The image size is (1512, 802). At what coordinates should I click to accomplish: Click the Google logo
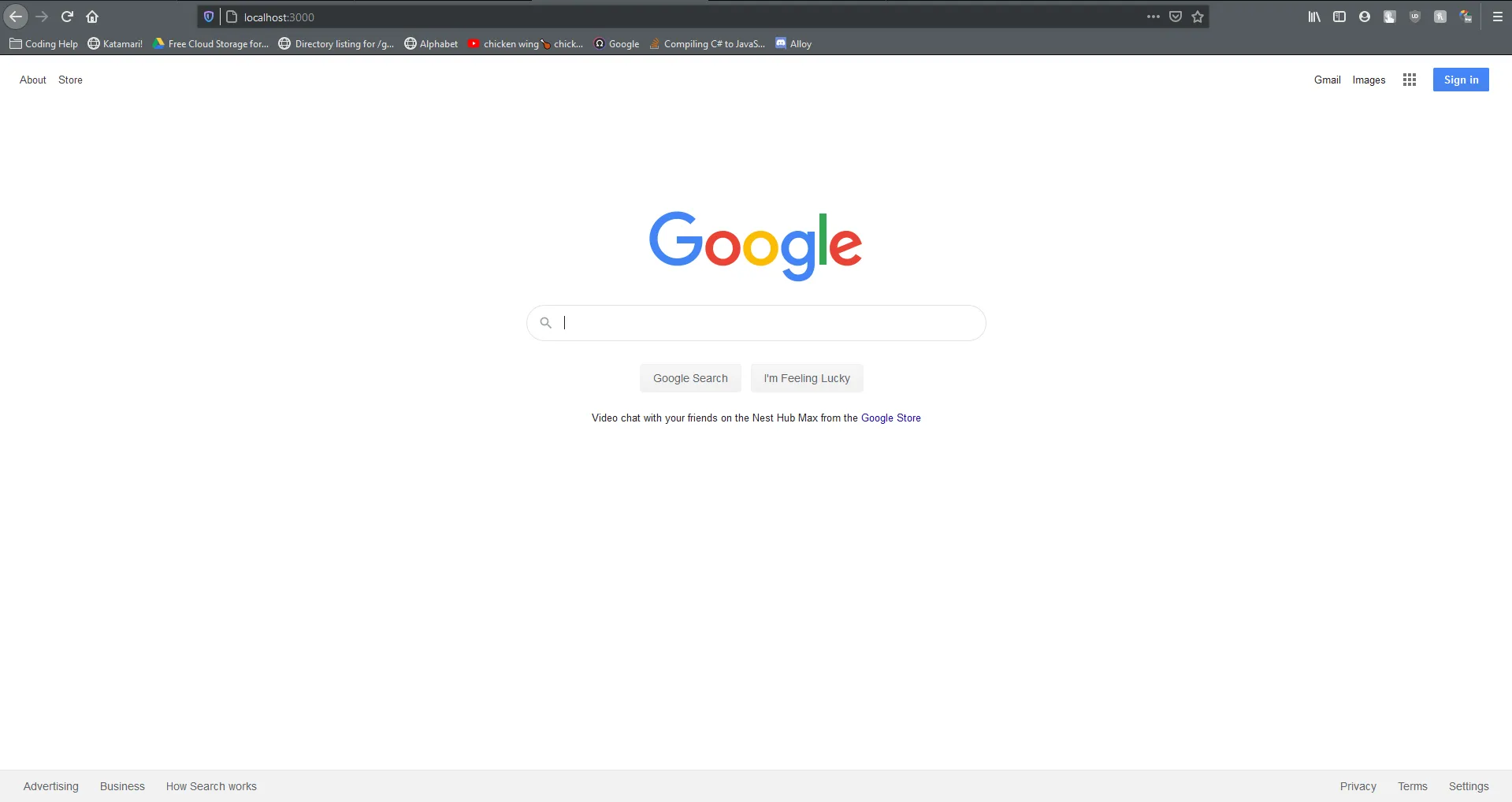756,246
